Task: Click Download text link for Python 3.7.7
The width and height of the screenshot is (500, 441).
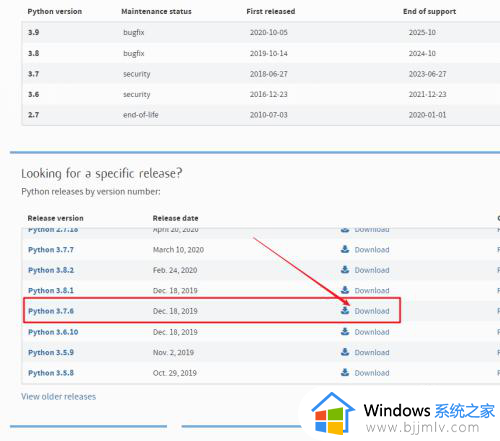Action: [x=372, y=250]
